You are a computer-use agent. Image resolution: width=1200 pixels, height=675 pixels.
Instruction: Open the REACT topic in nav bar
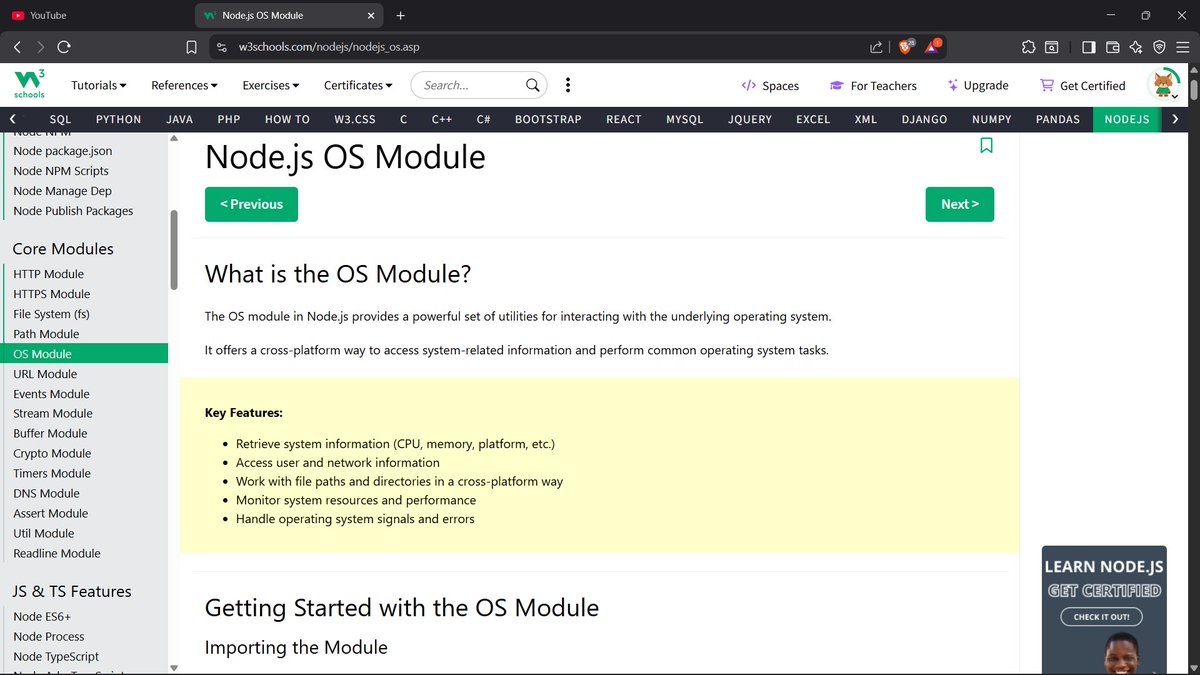[x=624, y=119]
